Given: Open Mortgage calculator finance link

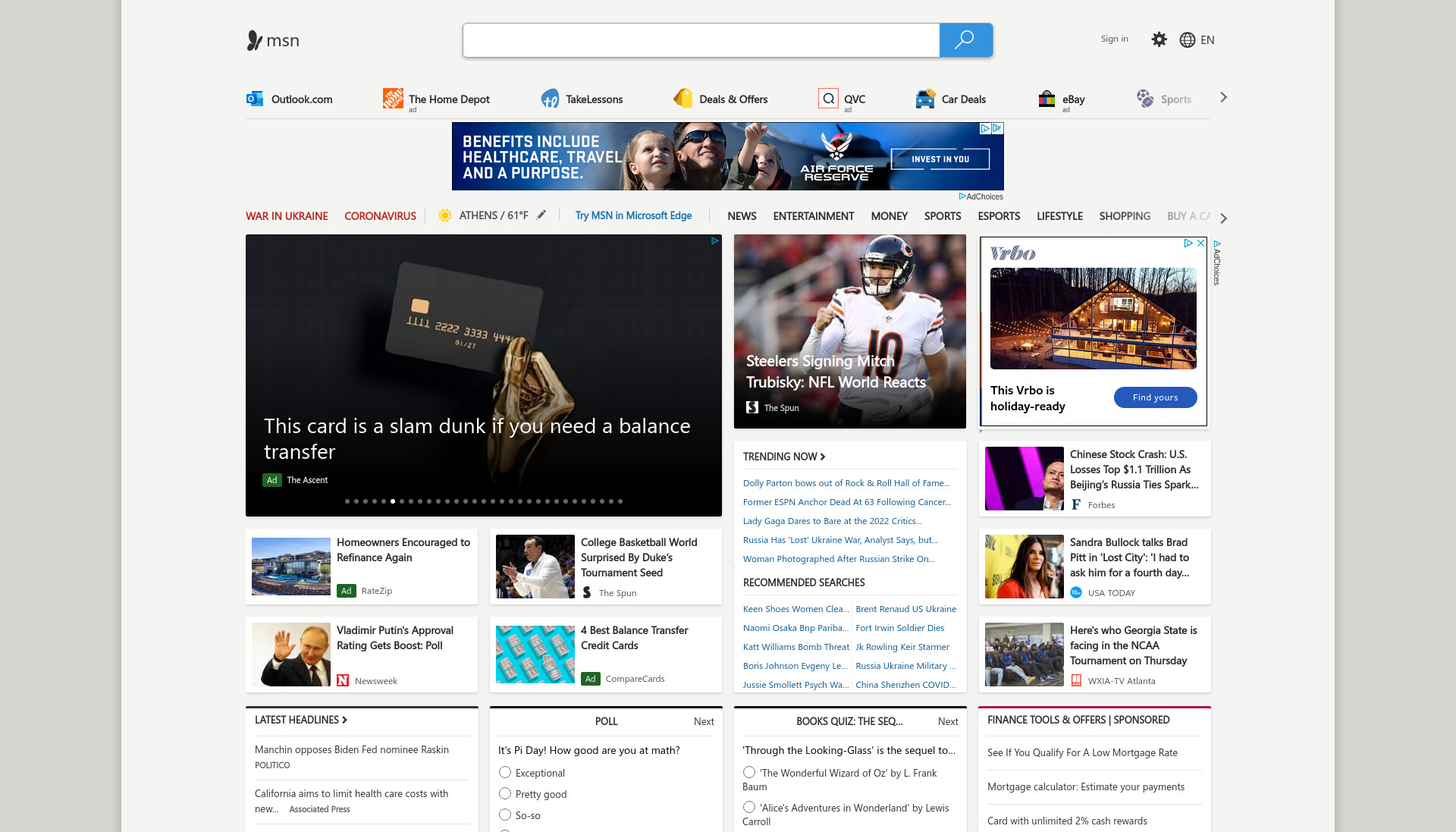Looking at the screenshot, I should pos(1086,786).
